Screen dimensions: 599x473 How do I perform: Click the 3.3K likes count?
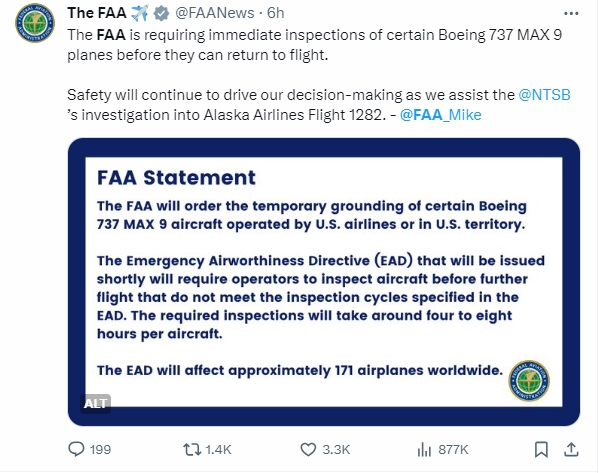[x=336, y=450]
